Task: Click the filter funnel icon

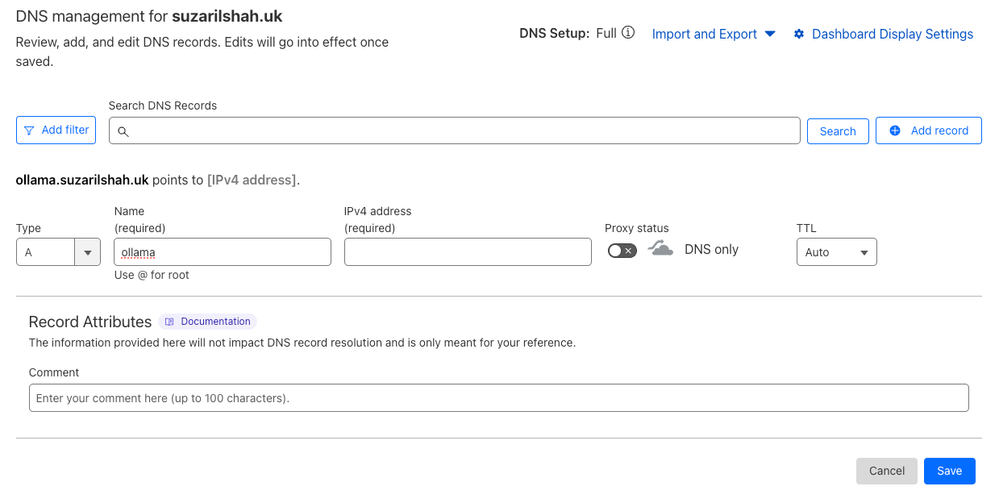Action: click(29, 130)
